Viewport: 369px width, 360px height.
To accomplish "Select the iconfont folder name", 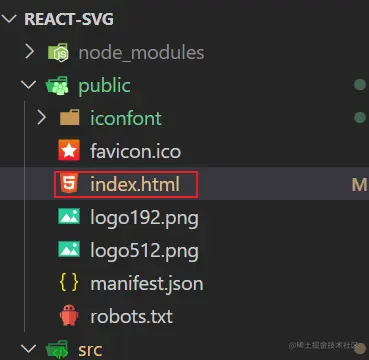I will click(x=126, y=118).
